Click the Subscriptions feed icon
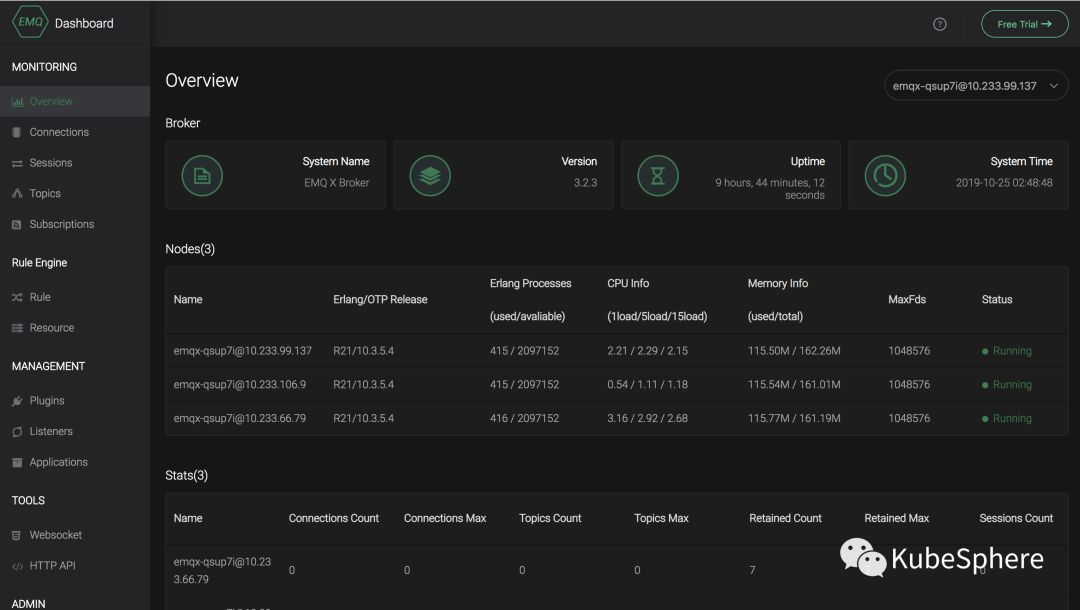 (x=17, y=224)
